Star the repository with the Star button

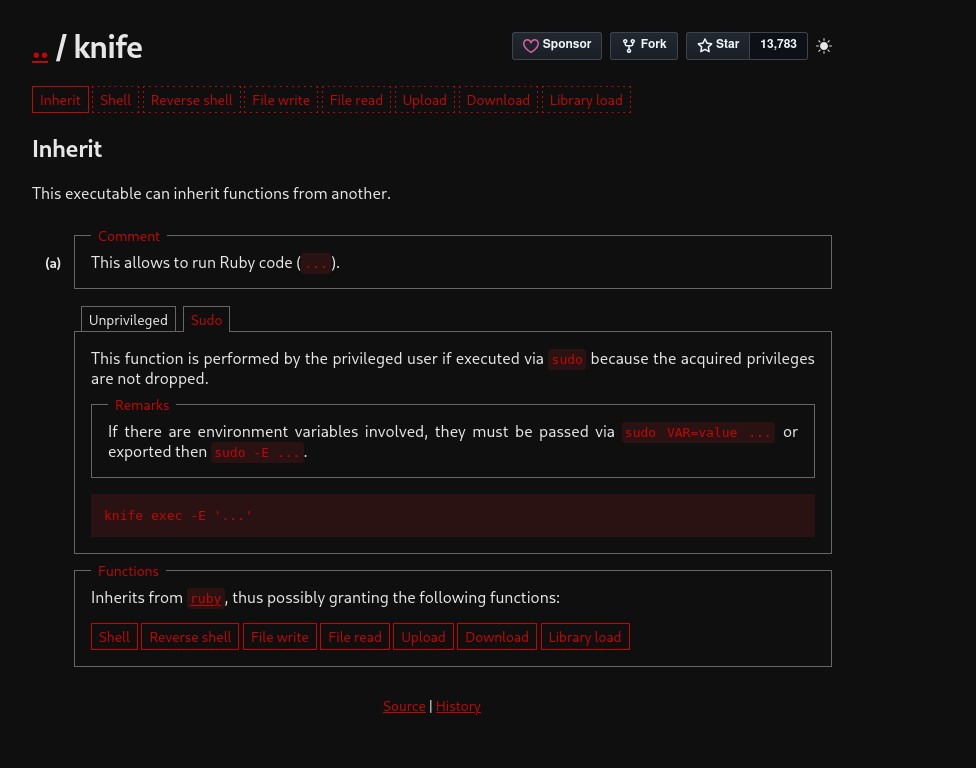[x=718, y=45]
